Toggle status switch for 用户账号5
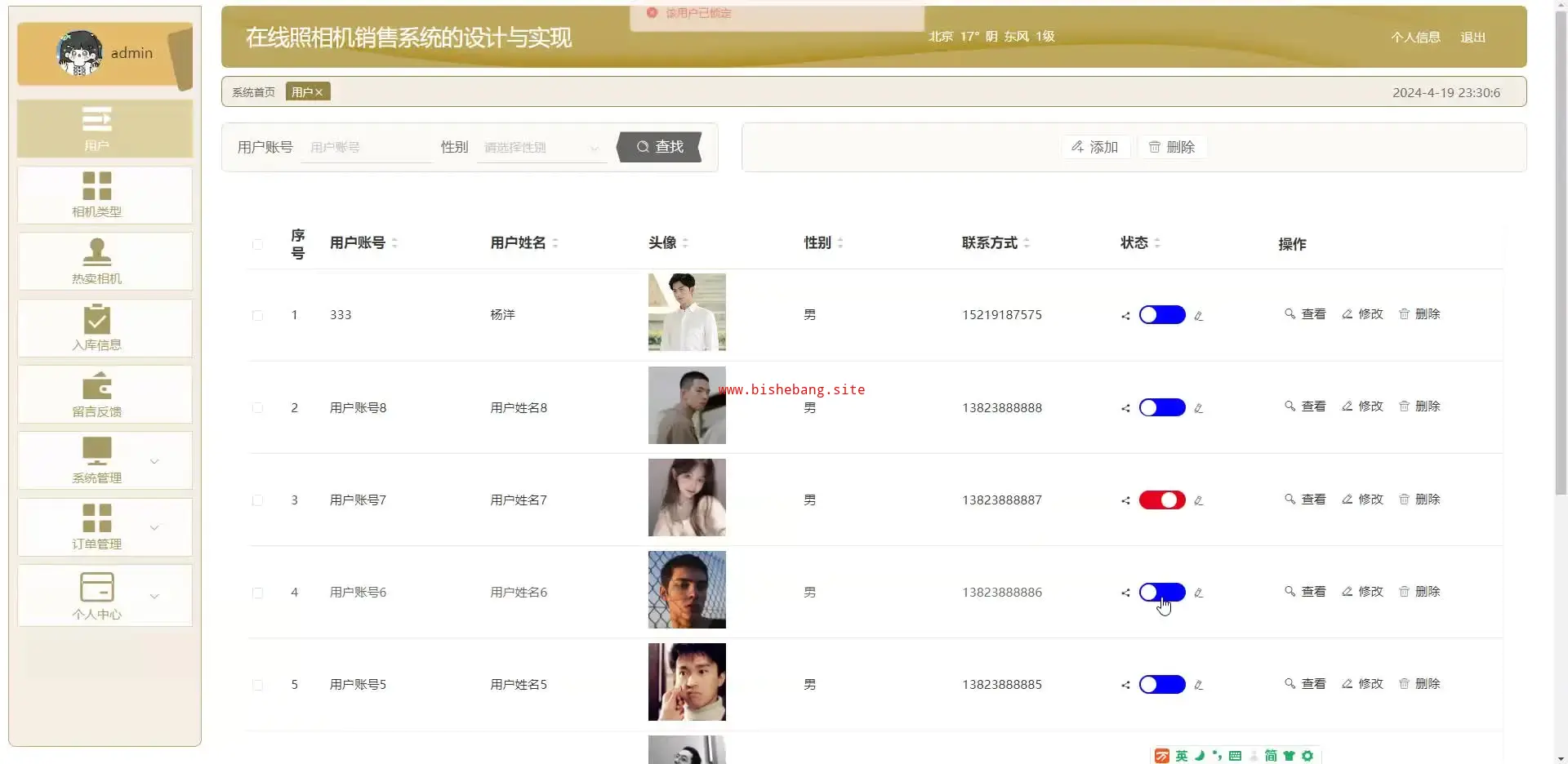The image size is (1568, 764). 1162,684
